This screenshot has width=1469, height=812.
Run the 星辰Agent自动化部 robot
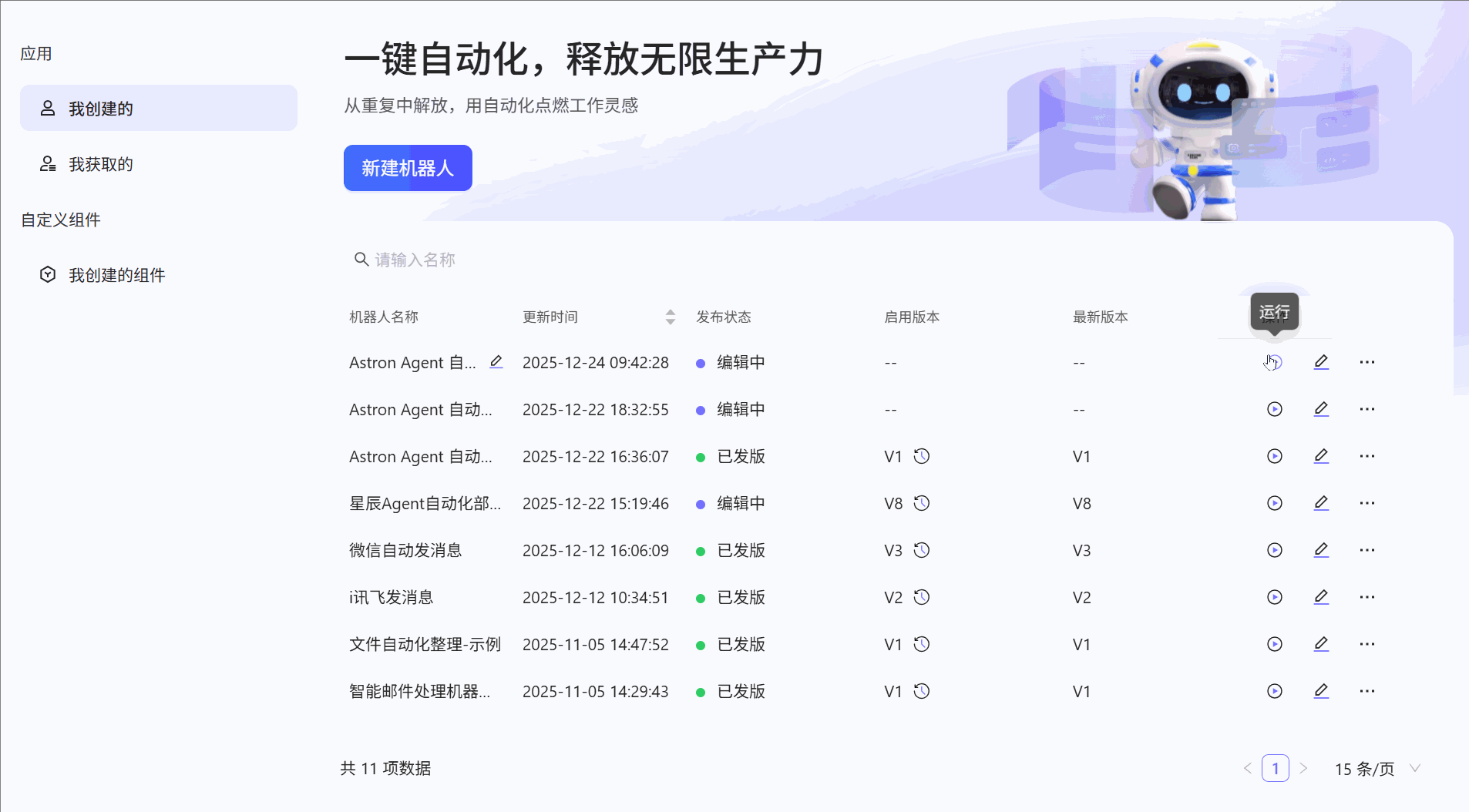(x=1275, y=503)
